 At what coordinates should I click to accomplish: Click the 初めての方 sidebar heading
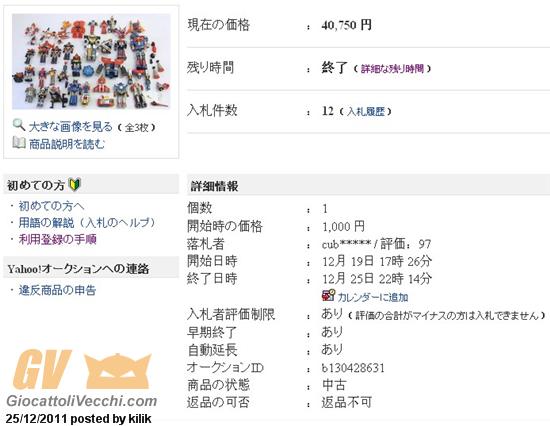tap(36, 185)
